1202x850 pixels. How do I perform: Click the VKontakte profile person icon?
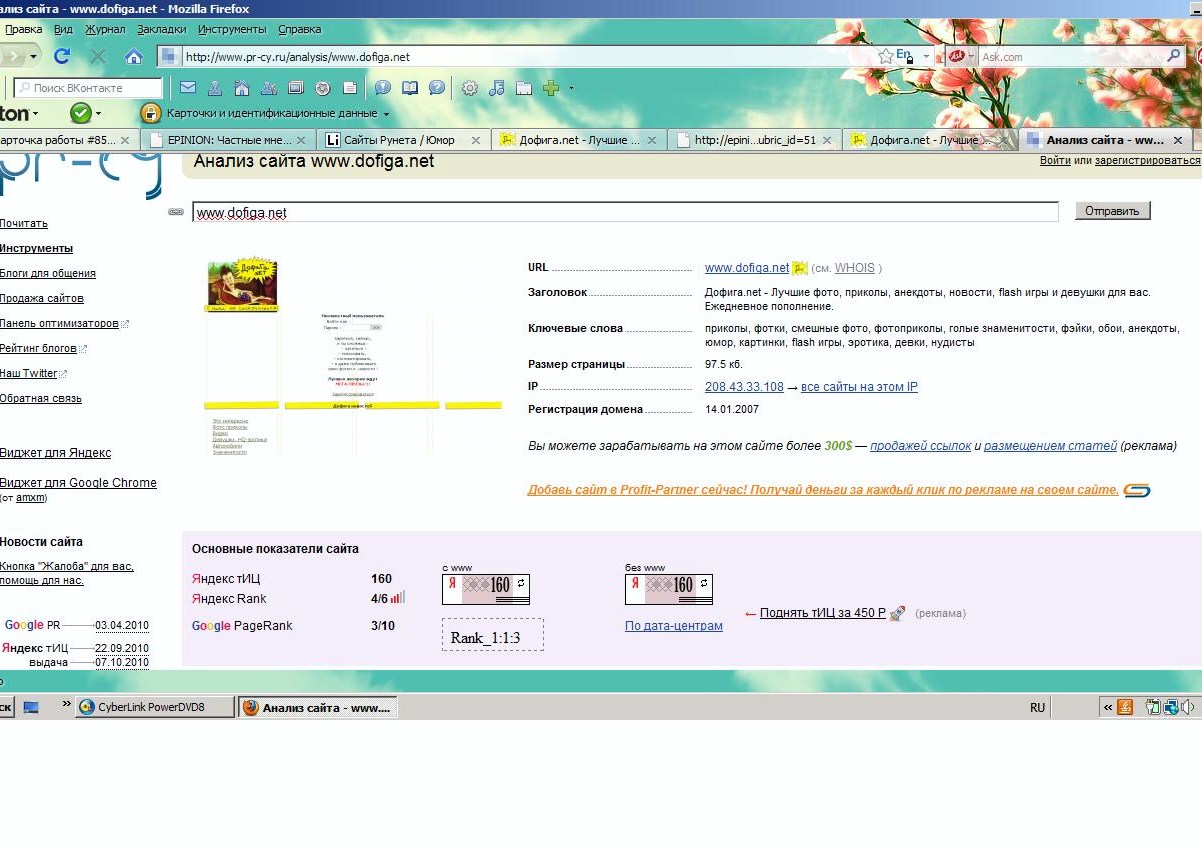[x=215, y=88]
